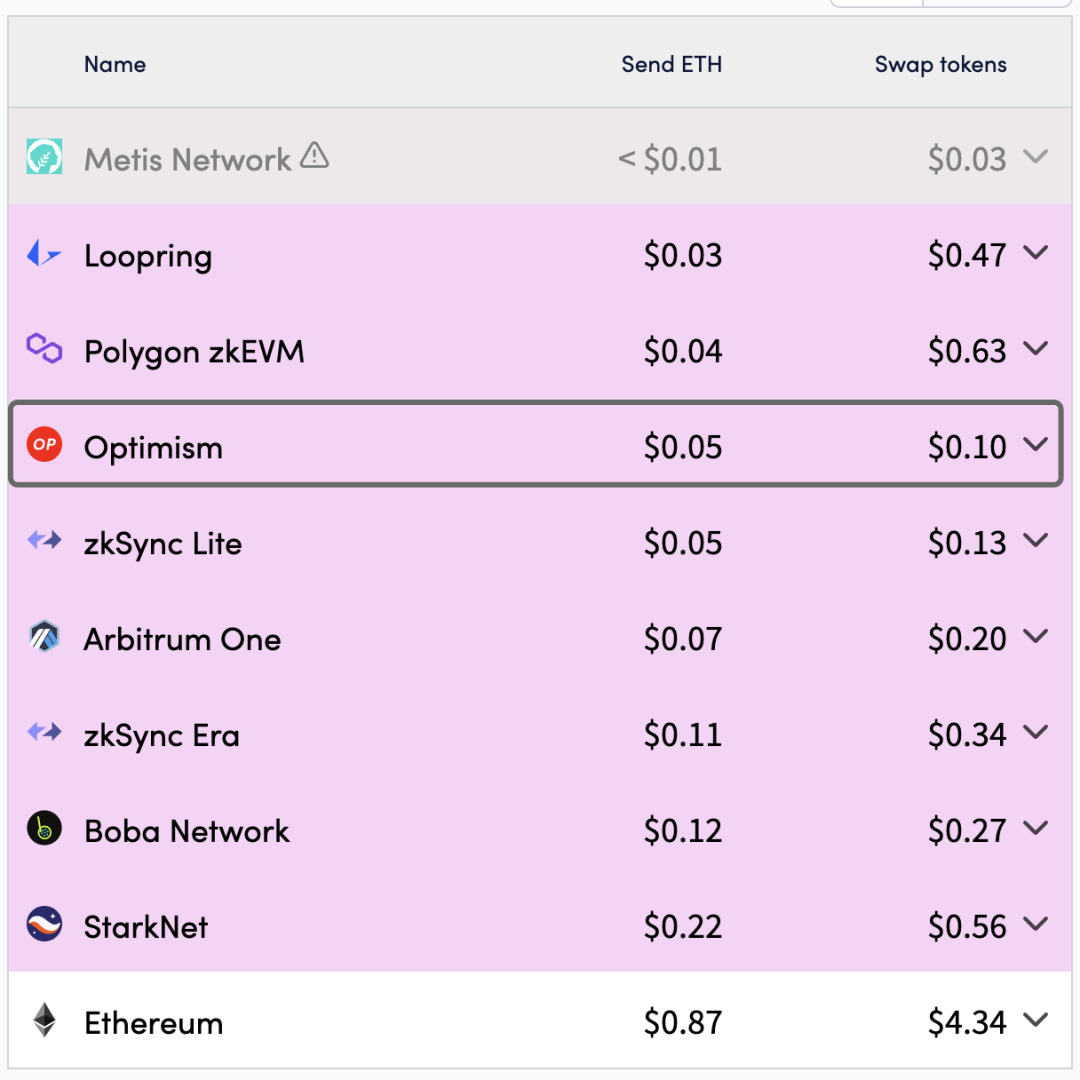Expand the Ethereum row chevron
Image resolution: width=1080 pixels, height=1080 pixels.
pyautogui.click(x=1036, y=1021)
